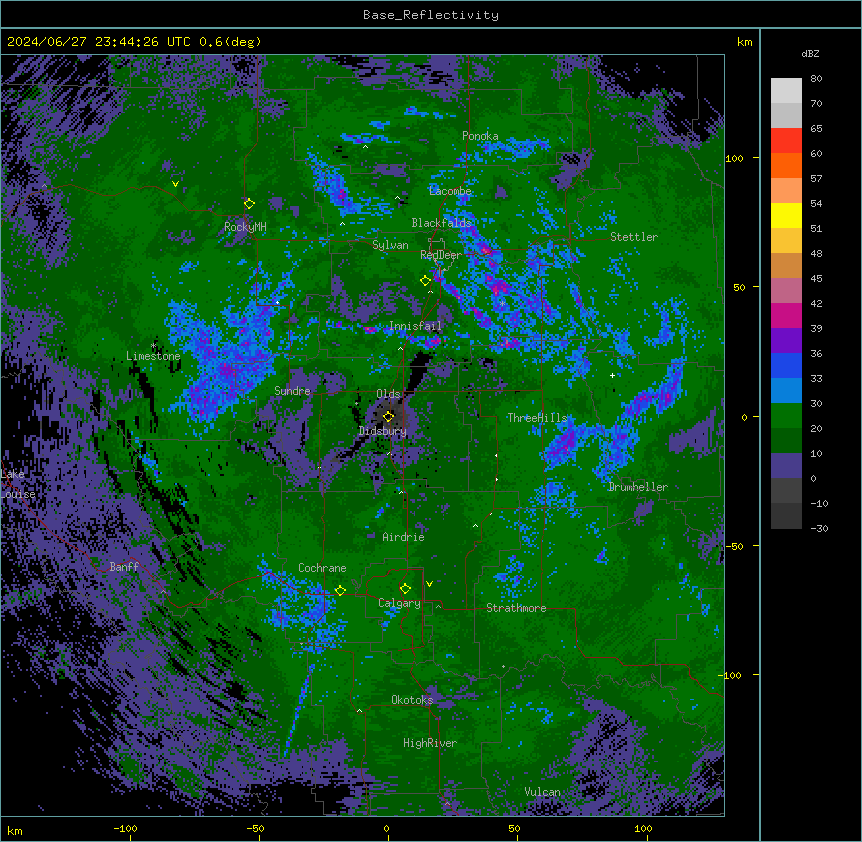Viewport: 862px width, 842px height.
Task: Pick the green swatch between 30 and 20
Action: [x=786, y=416]
